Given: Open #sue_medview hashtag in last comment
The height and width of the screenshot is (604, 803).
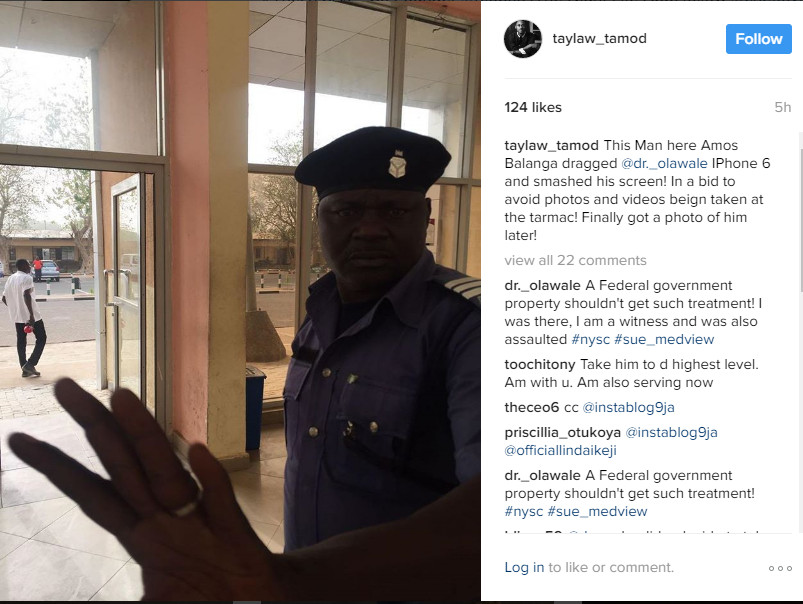Looking at the screenshot, I should pos(597,512).
